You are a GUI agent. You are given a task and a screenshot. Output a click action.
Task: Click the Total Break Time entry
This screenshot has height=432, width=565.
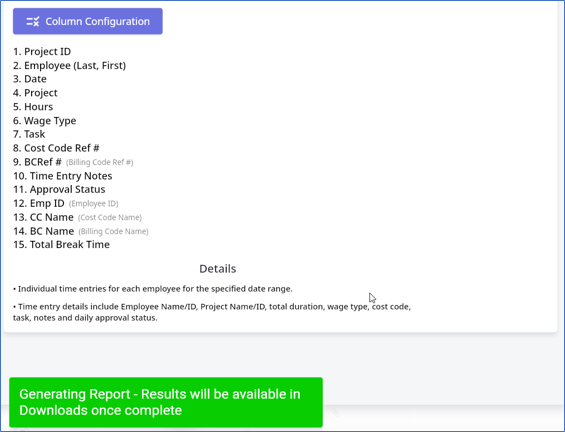pos(62,245)
